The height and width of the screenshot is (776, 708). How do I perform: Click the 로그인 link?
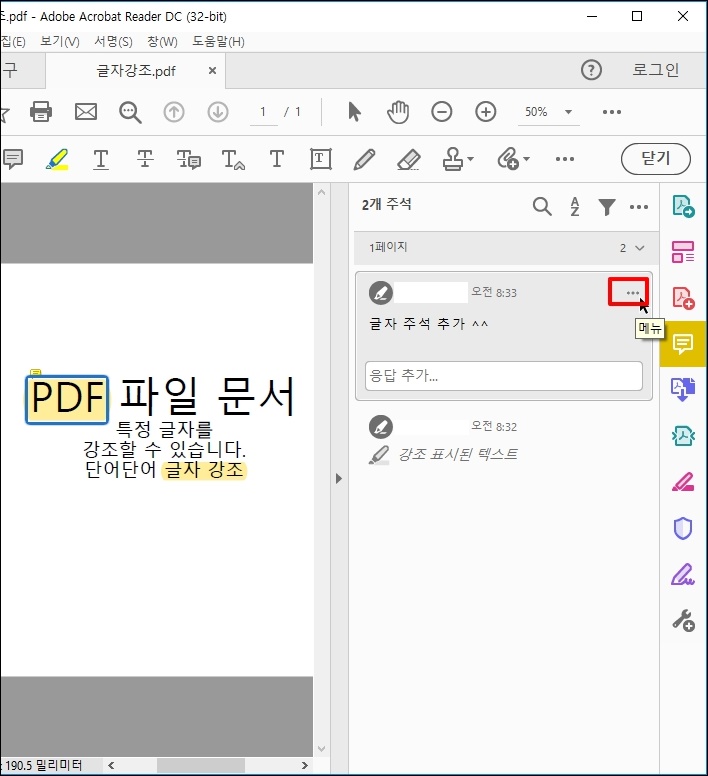(656, 70)
